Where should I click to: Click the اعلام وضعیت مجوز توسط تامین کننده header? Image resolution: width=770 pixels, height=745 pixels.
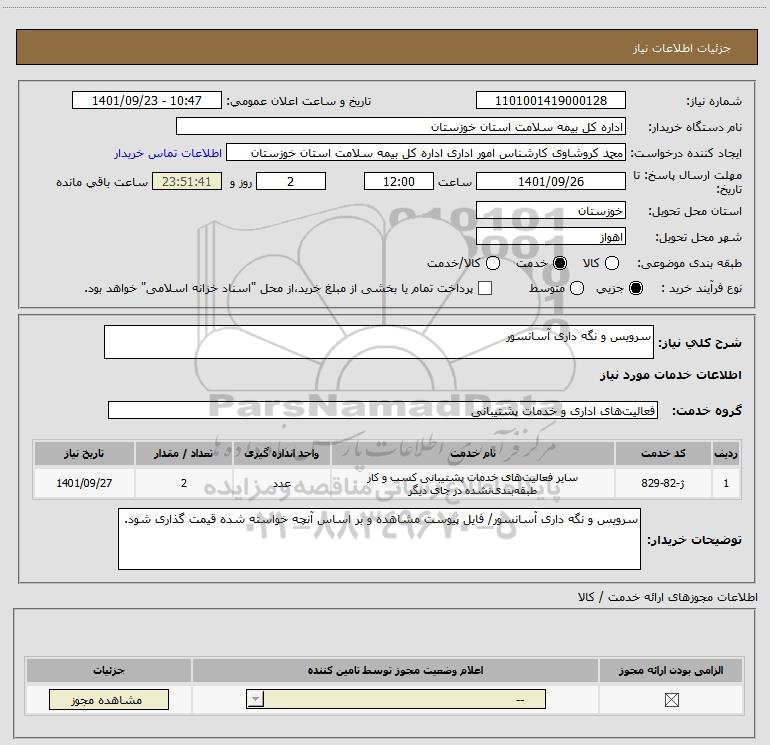(395, 670)
